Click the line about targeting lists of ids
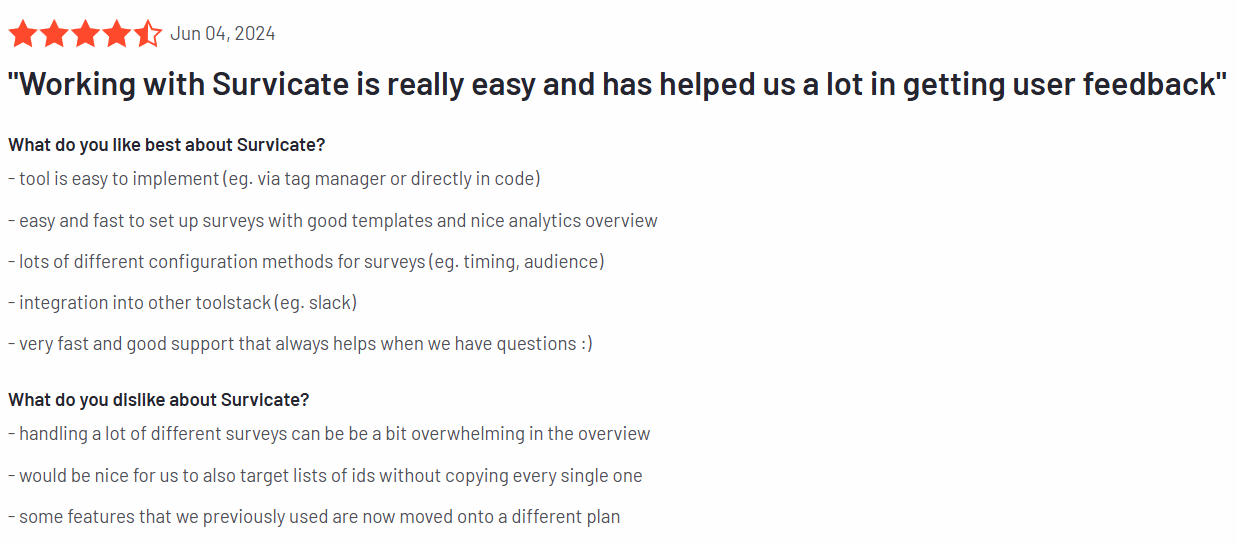Image resolution: width=1237 pixels, height=546 pixels. click(x=325, y=476)
